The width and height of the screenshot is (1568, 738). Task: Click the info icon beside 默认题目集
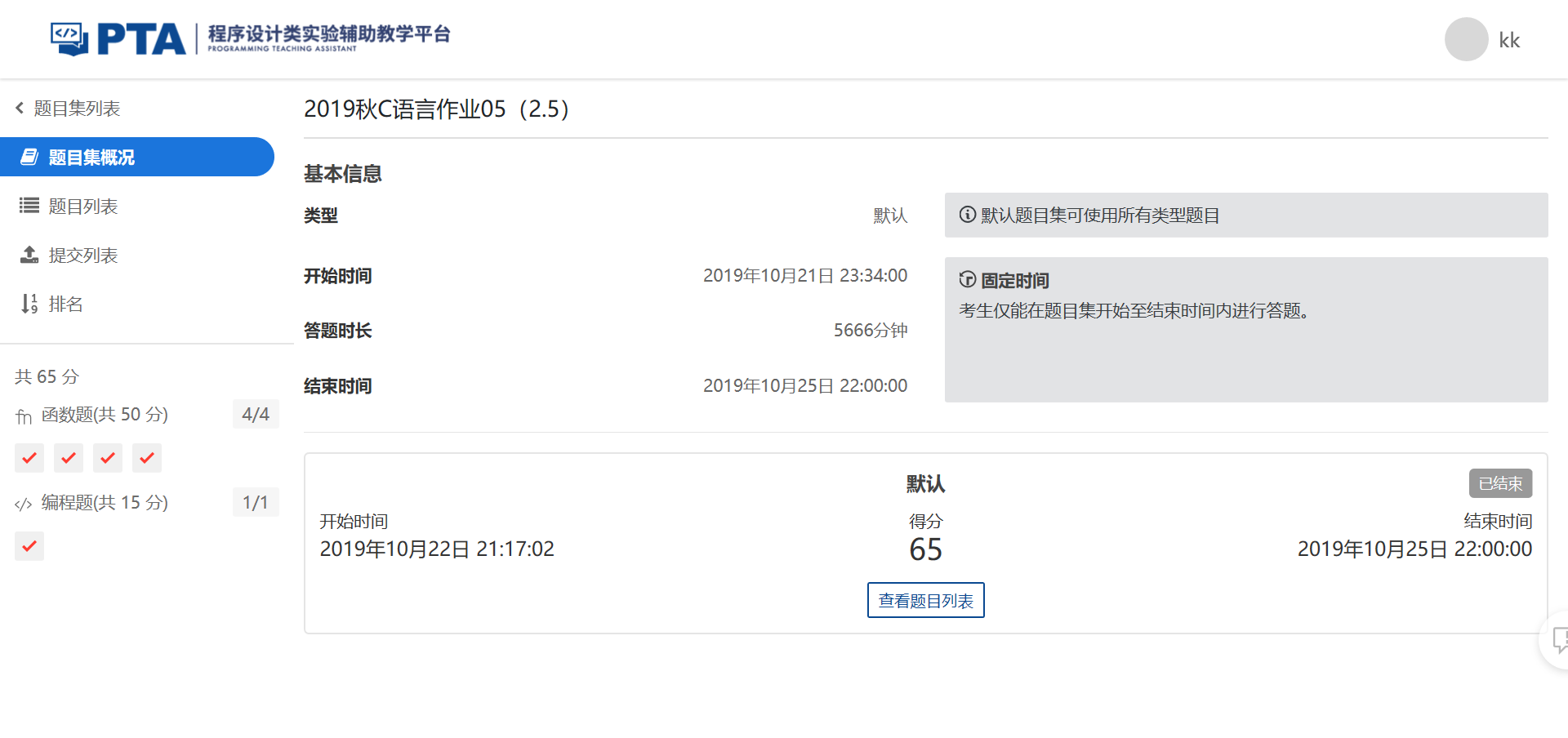(968, 215)
